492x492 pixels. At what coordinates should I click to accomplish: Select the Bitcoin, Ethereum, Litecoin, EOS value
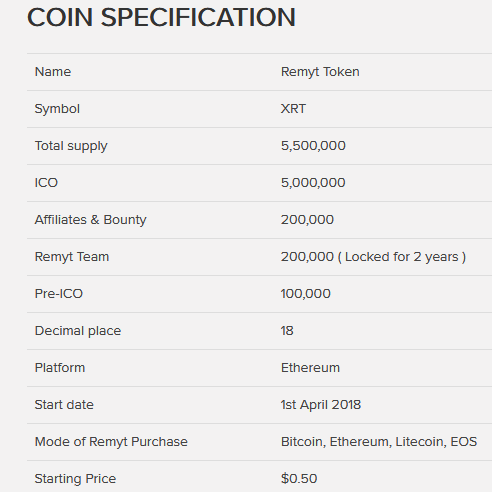click(x=379, y=442)
